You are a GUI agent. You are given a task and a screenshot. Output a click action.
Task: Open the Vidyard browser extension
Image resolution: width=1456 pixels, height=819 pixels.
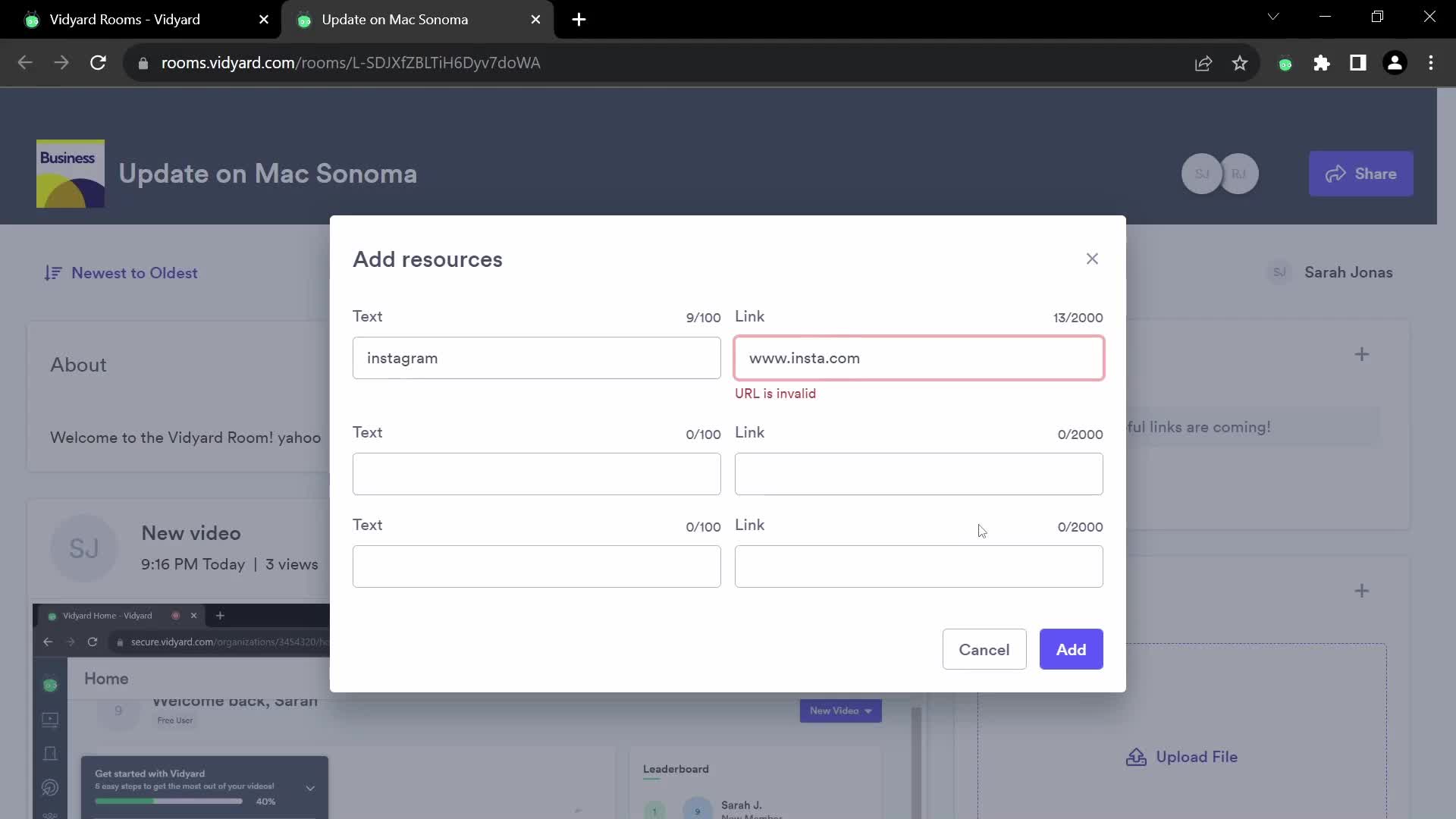click(1285, 64)
